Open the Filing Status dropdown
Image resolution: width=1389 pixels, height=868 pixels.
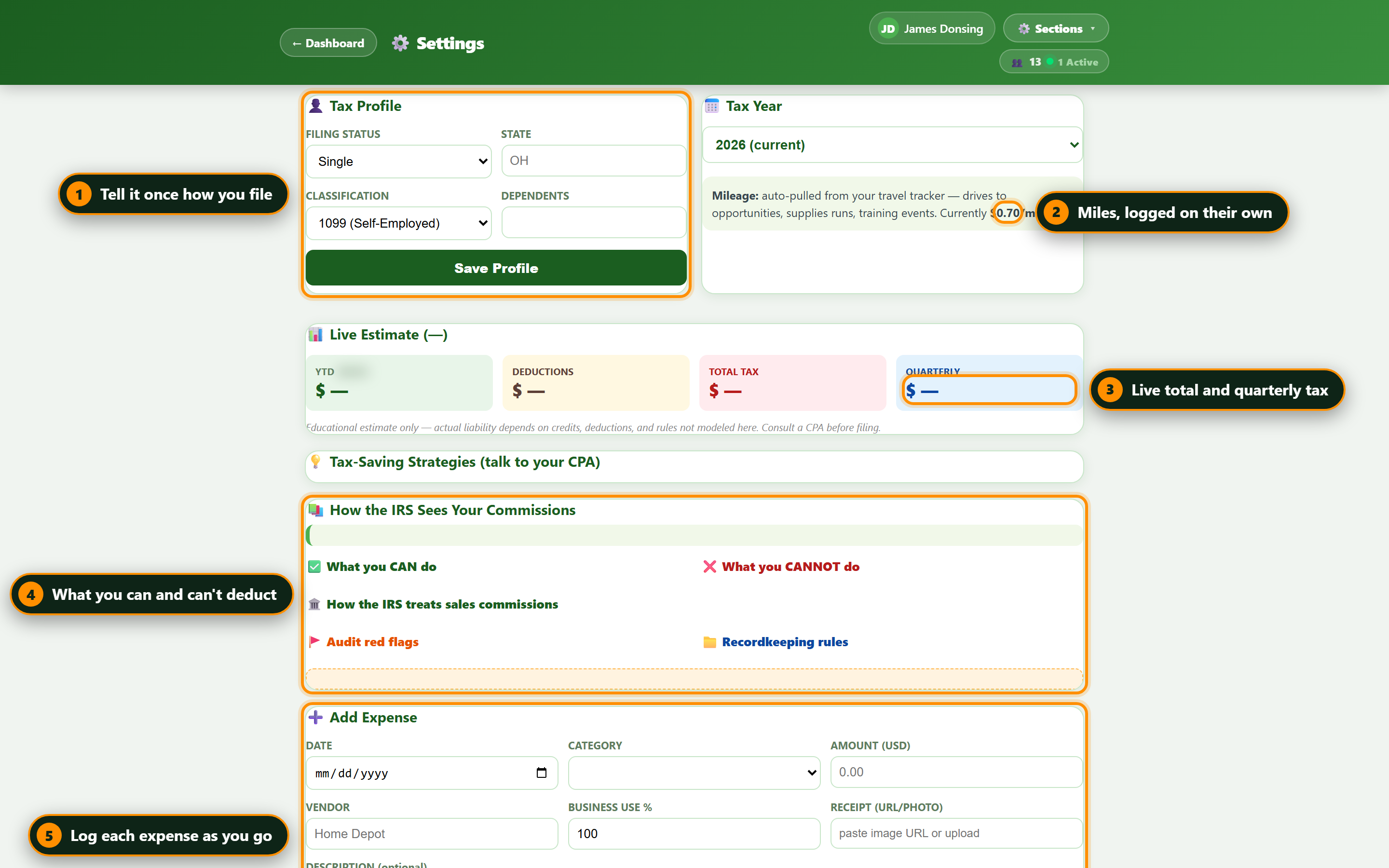click(x=399, y=162)
